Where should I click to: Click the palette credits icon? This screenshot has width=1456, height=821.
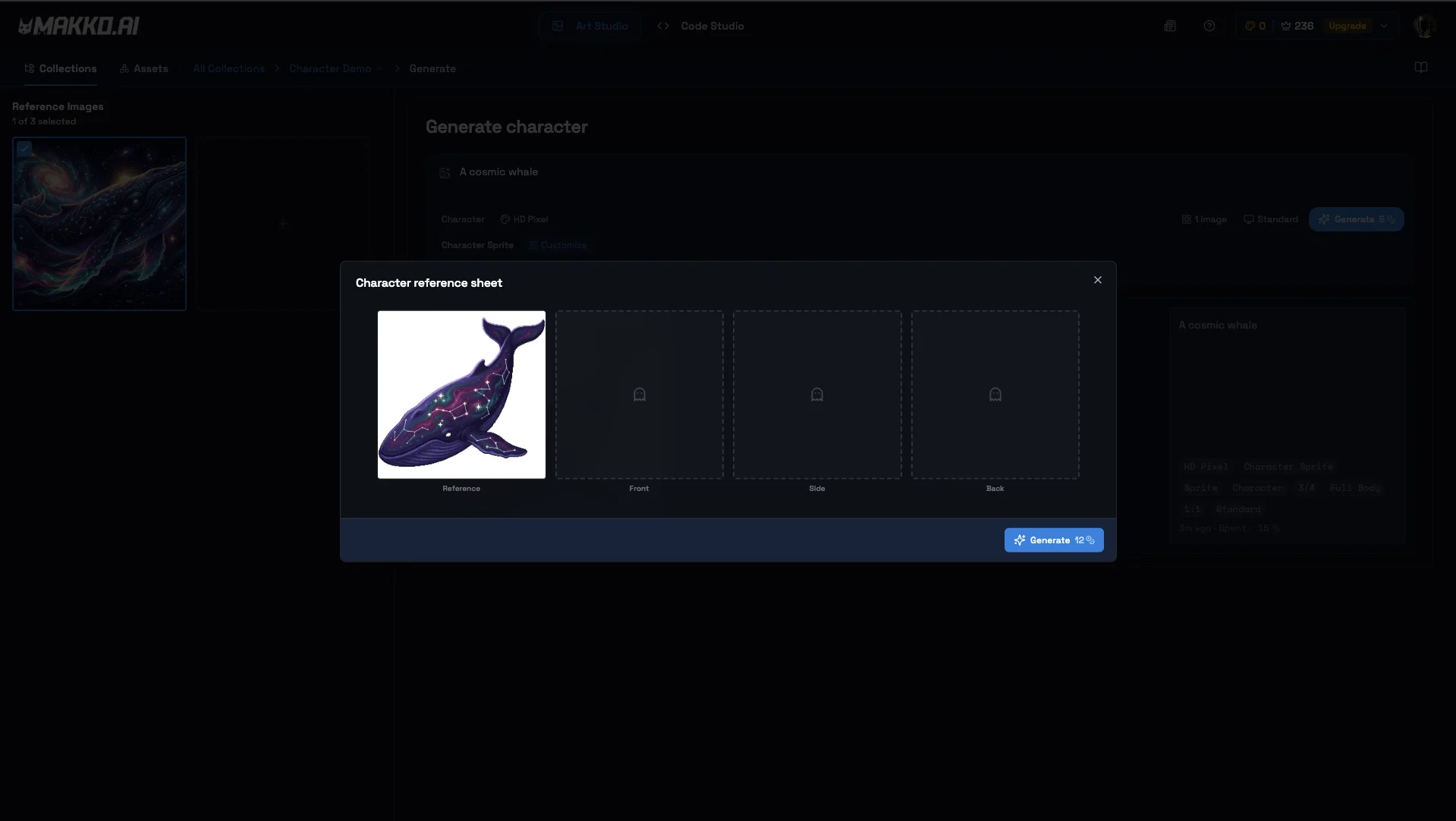tap(1250, 26)
